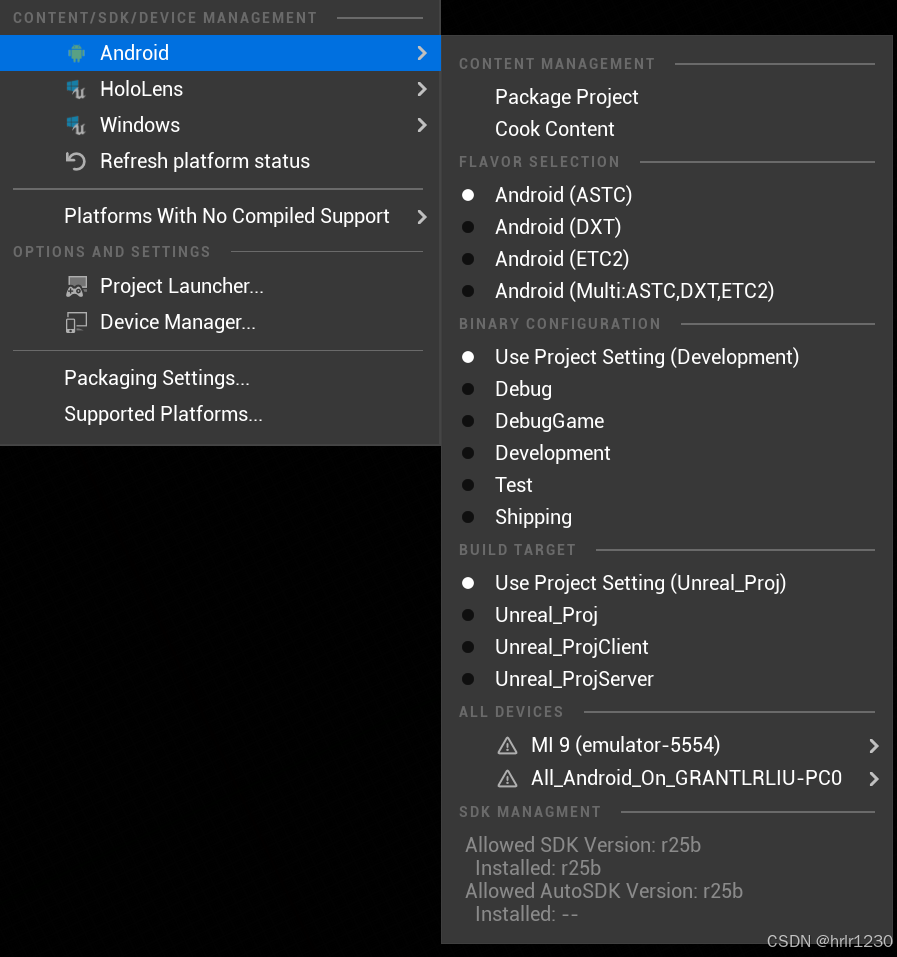Open Platforms With No Compiled Support

click(220, 216)
